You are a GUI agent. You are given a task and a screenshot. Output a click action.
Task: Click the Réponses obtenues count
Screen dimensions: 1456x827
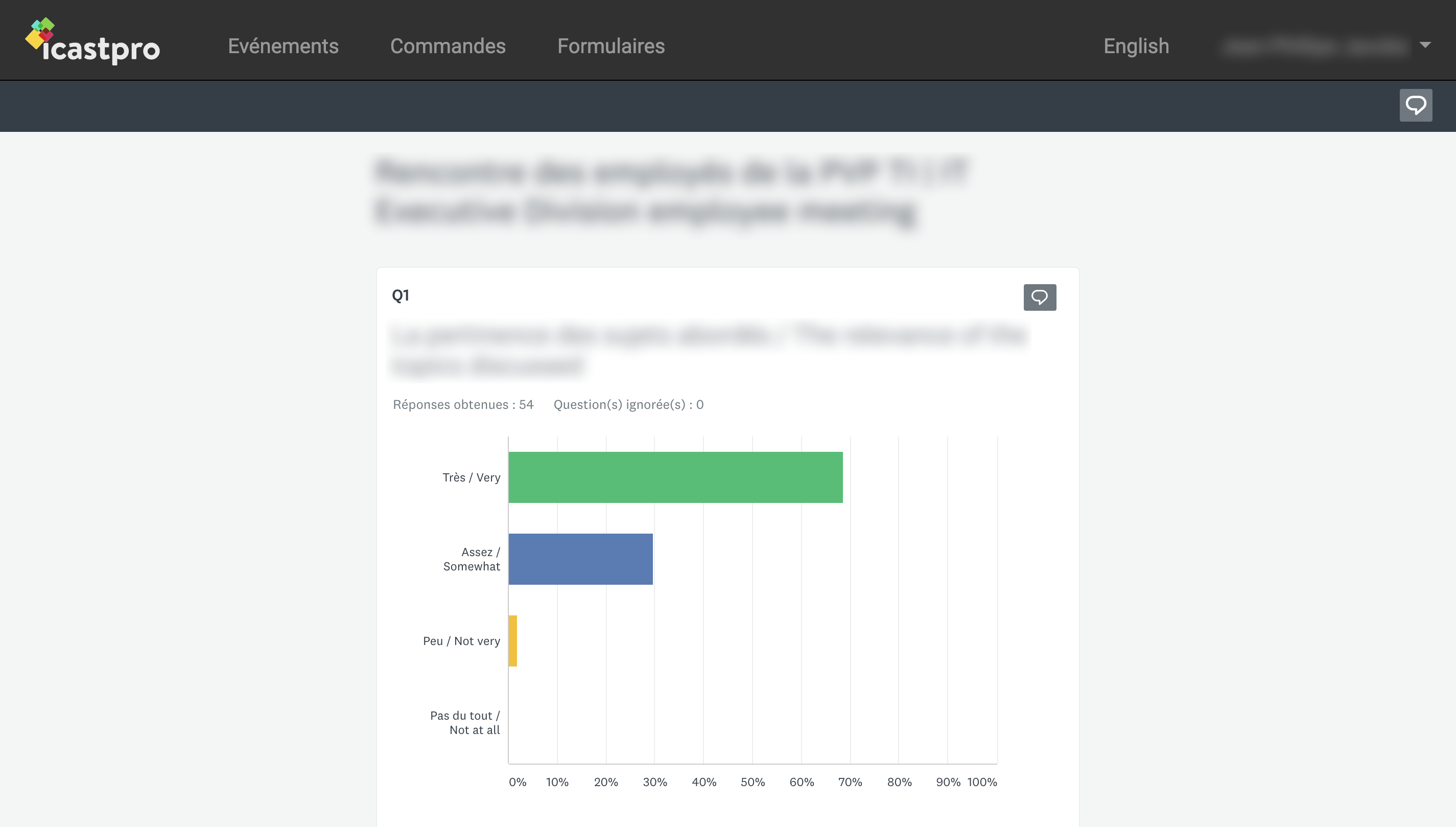coord(463,404)
